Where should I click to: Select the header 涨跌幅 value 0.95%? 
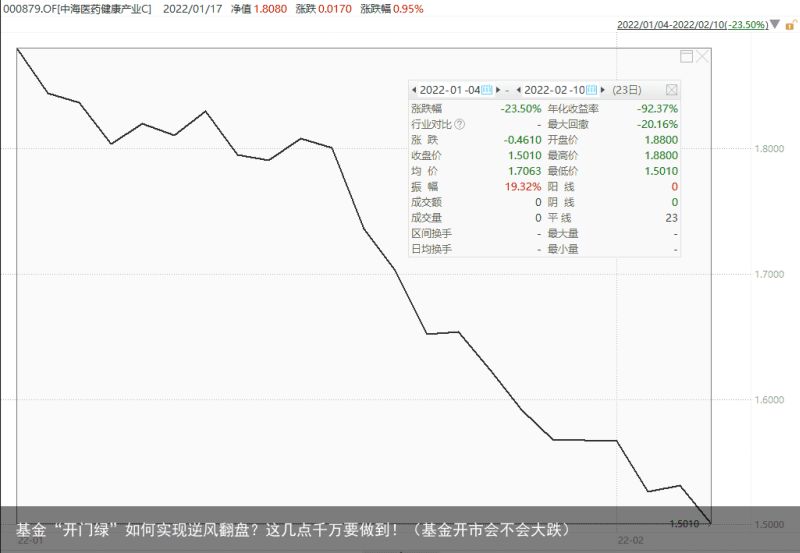pyautogui.click(x=408, y=9)
